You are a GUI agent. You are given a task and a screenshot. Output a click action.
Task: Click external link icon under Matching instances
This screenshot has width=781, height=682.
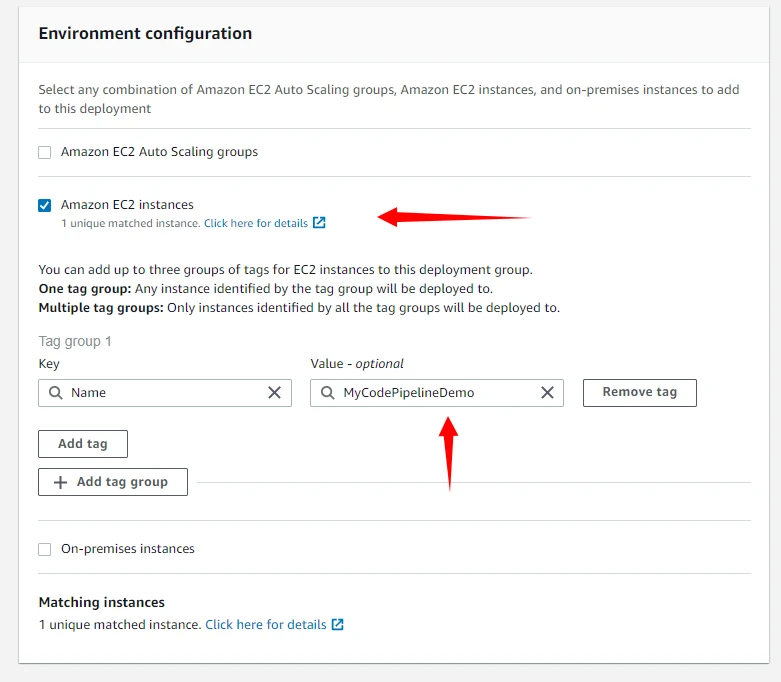click(x=338, y=624)
